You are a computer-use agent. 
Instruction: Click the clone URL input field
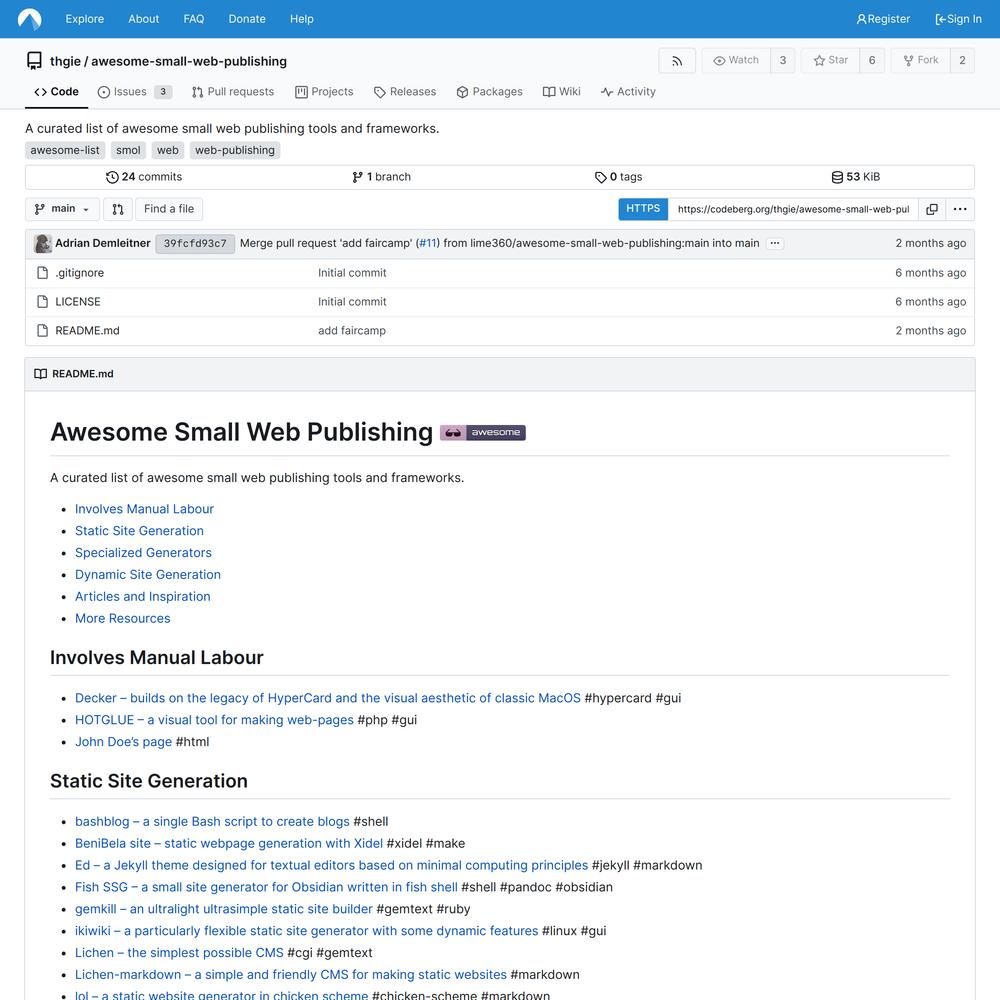[793, 209]
